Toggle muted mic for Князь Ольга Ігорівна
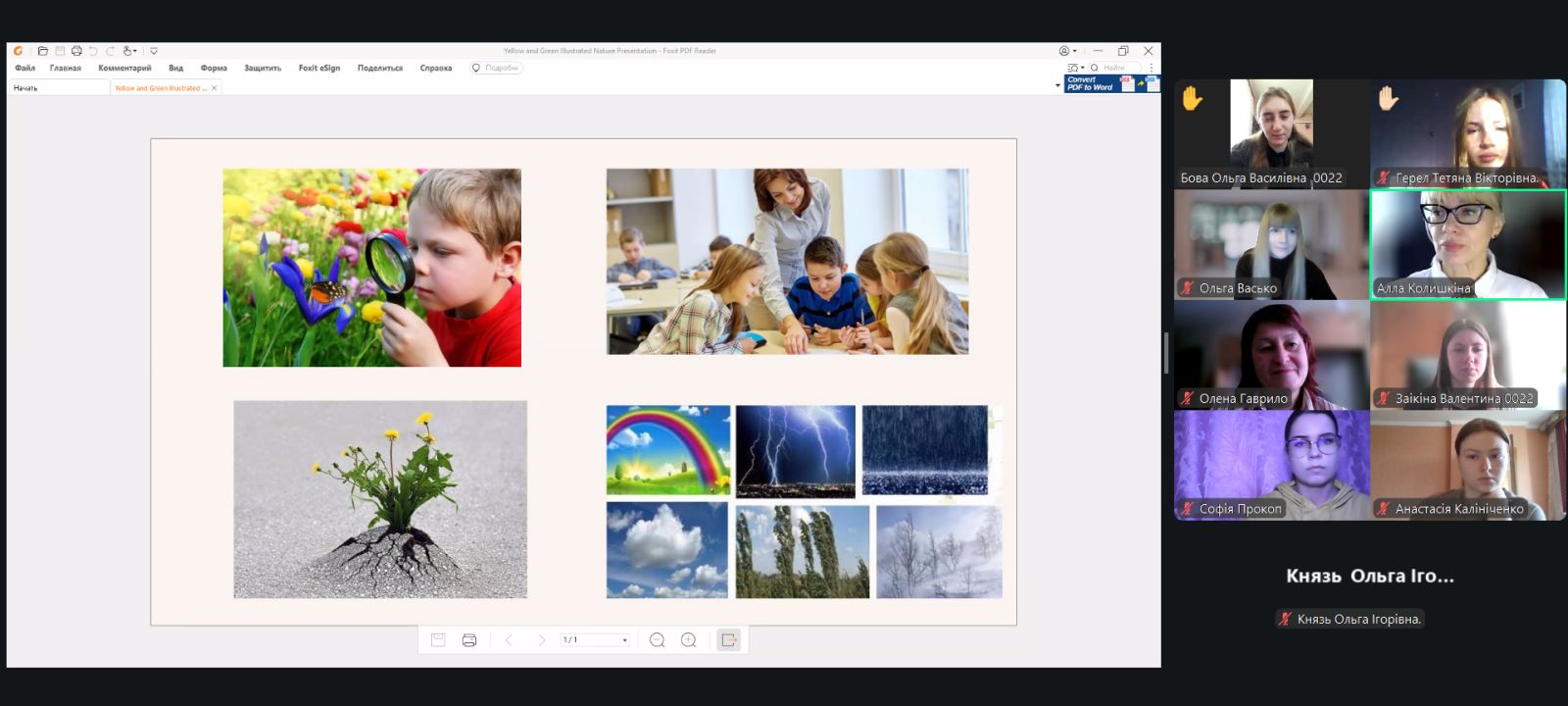Screen dimensions: 1568x706 point(1285,619)
